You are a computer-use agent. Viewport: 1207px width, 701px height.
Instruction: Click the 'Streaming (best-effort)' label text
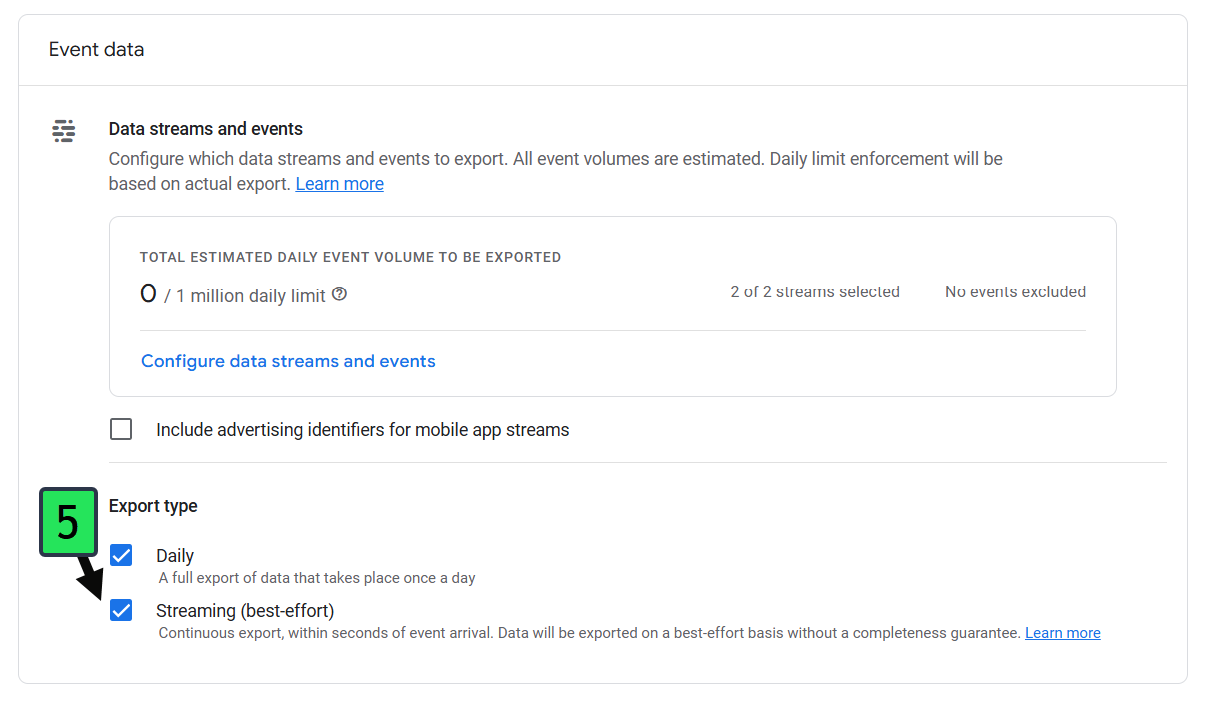pyautogui.click(x=245, y=610)
